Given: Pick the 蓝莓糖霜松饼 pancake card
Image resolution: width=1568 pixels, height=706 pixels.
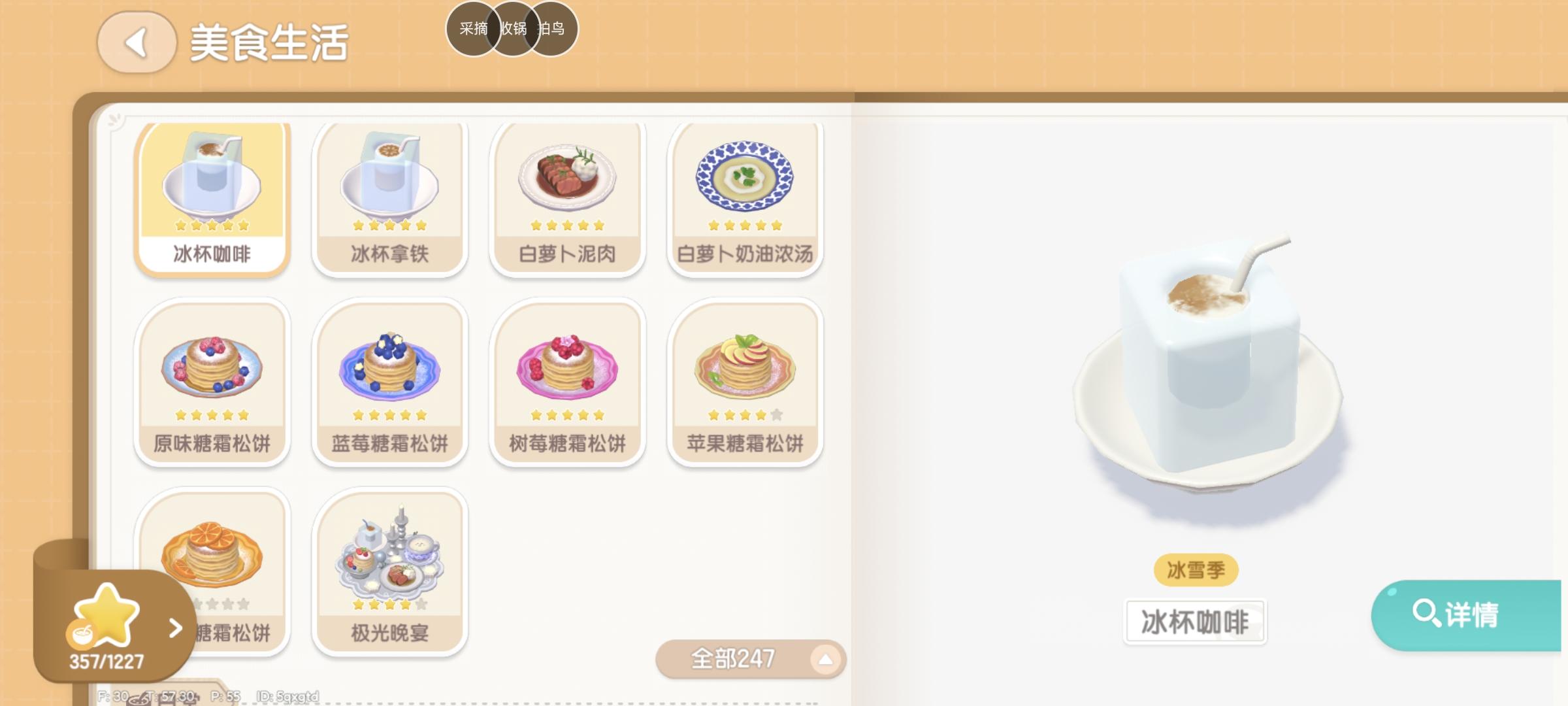Looking at the screenshot, I should pyautogui.click(x=389, y=382).
